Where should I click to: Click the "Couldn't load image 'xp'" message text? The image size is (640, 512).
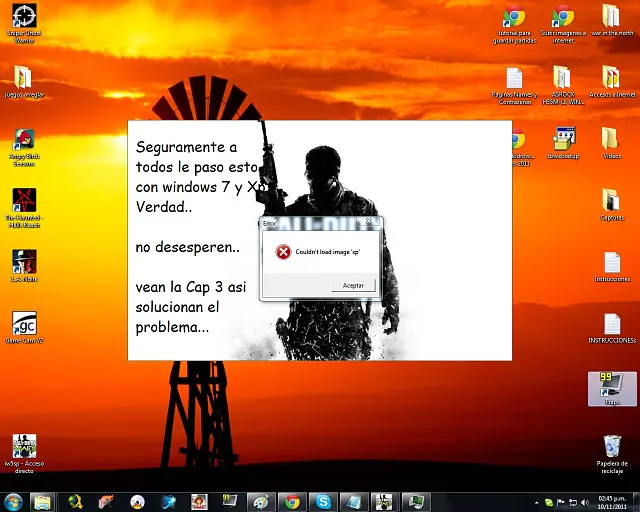coord(328,252)
